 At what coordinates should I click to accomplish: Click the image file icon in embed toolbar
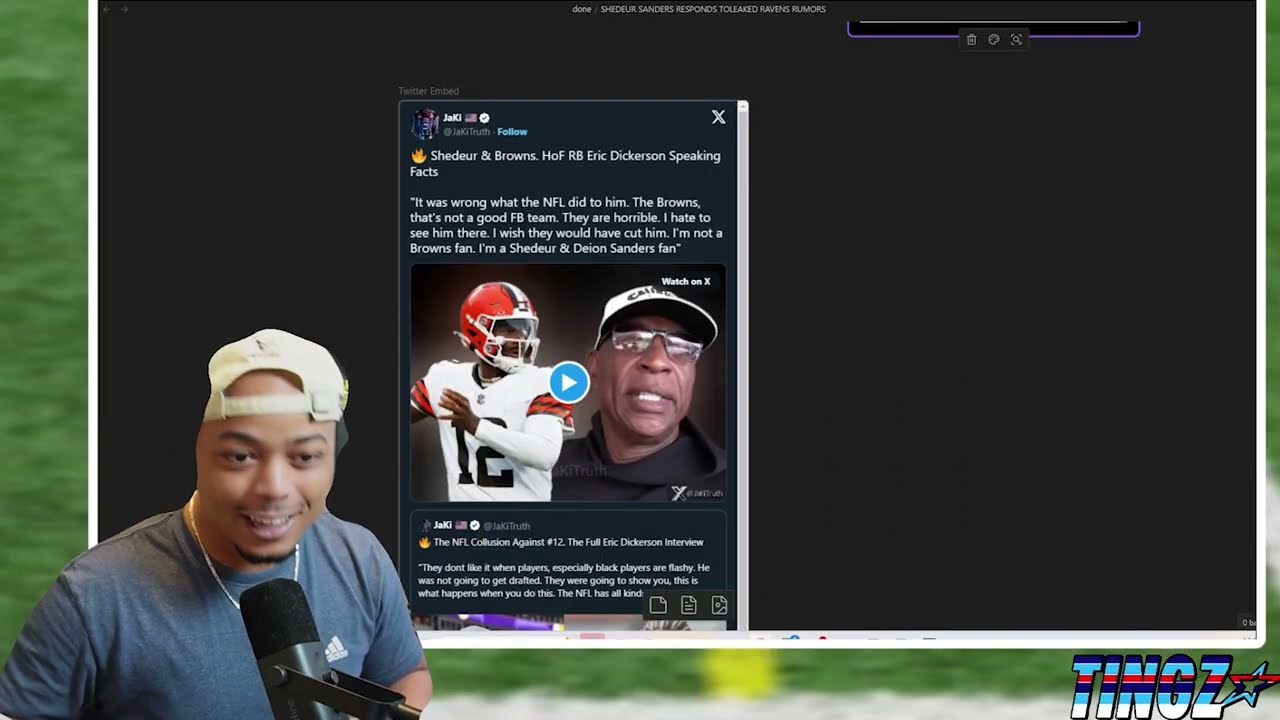click(719, 605)
